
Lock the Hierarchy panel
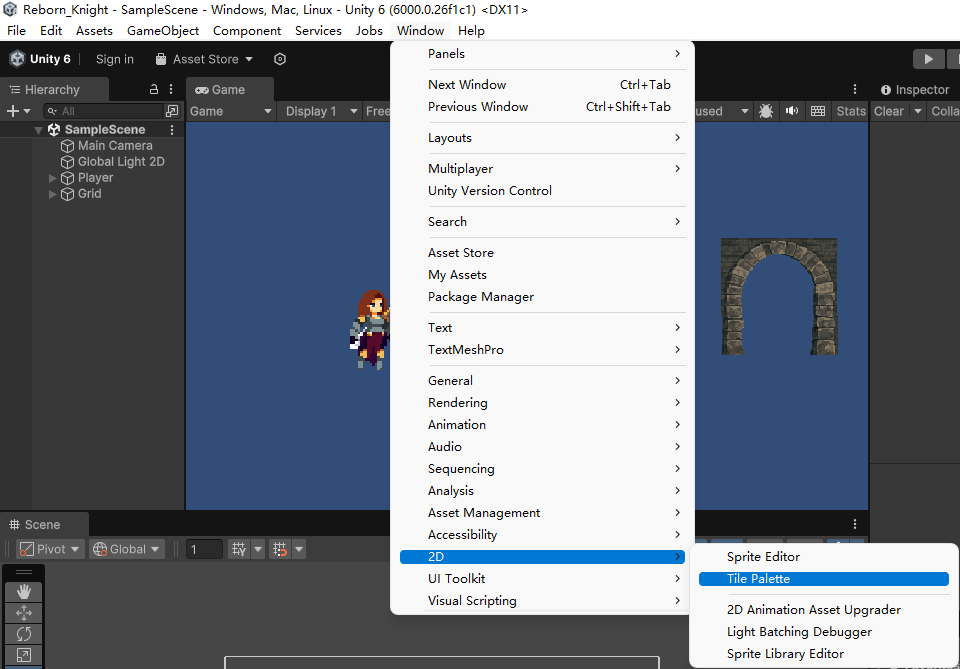pyautogui.click(x=154, y=89)
